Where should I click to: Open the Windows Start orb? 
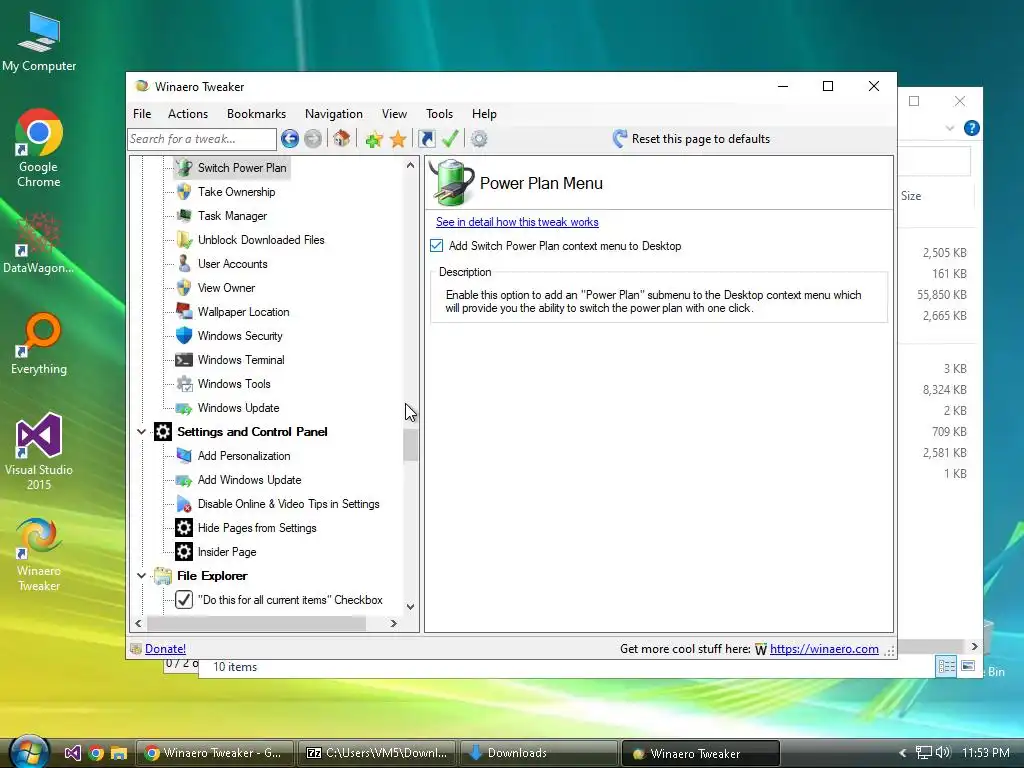click(x=28, y=752)
